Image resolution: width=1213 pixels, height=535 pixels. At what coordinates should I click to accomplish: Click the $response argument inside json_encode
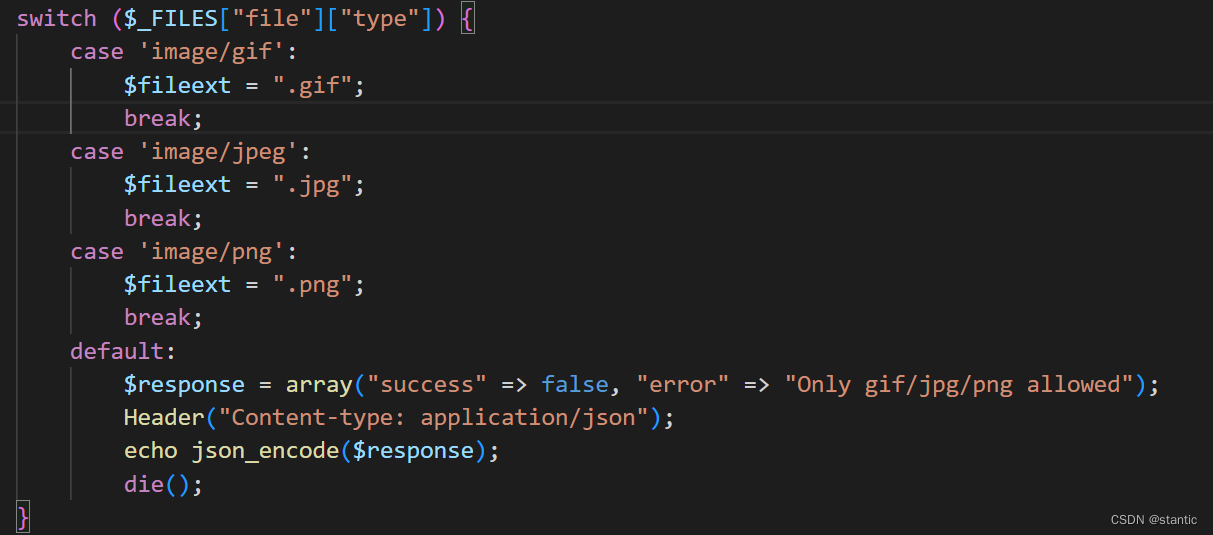pyautogui.click(x=413, y=451)
